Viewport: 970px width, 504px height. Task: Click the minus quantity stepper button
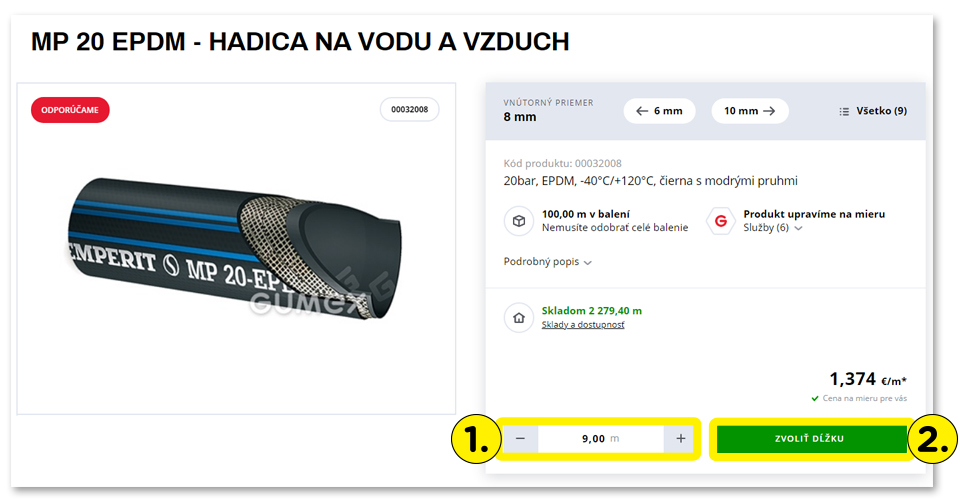(x=520, y=438)
